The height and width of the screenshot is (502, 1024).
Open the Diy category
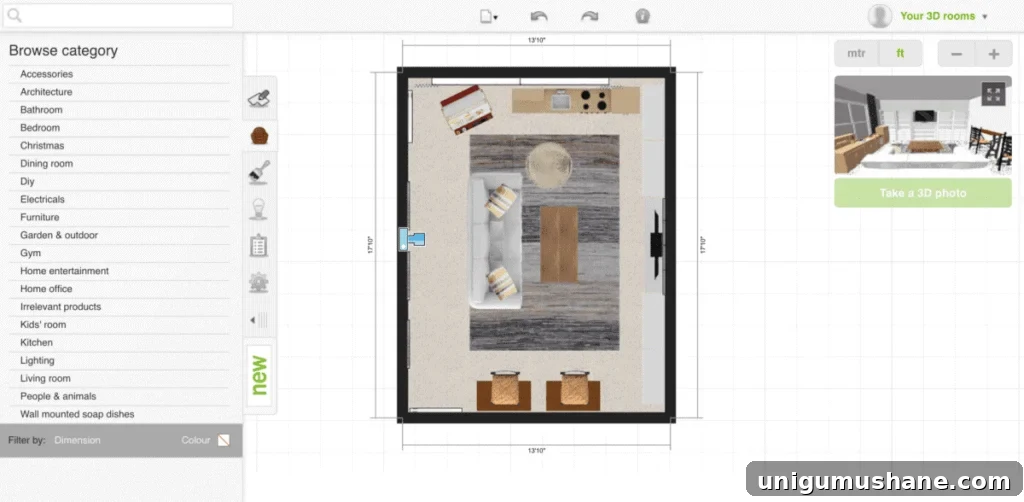click(27, 181)
